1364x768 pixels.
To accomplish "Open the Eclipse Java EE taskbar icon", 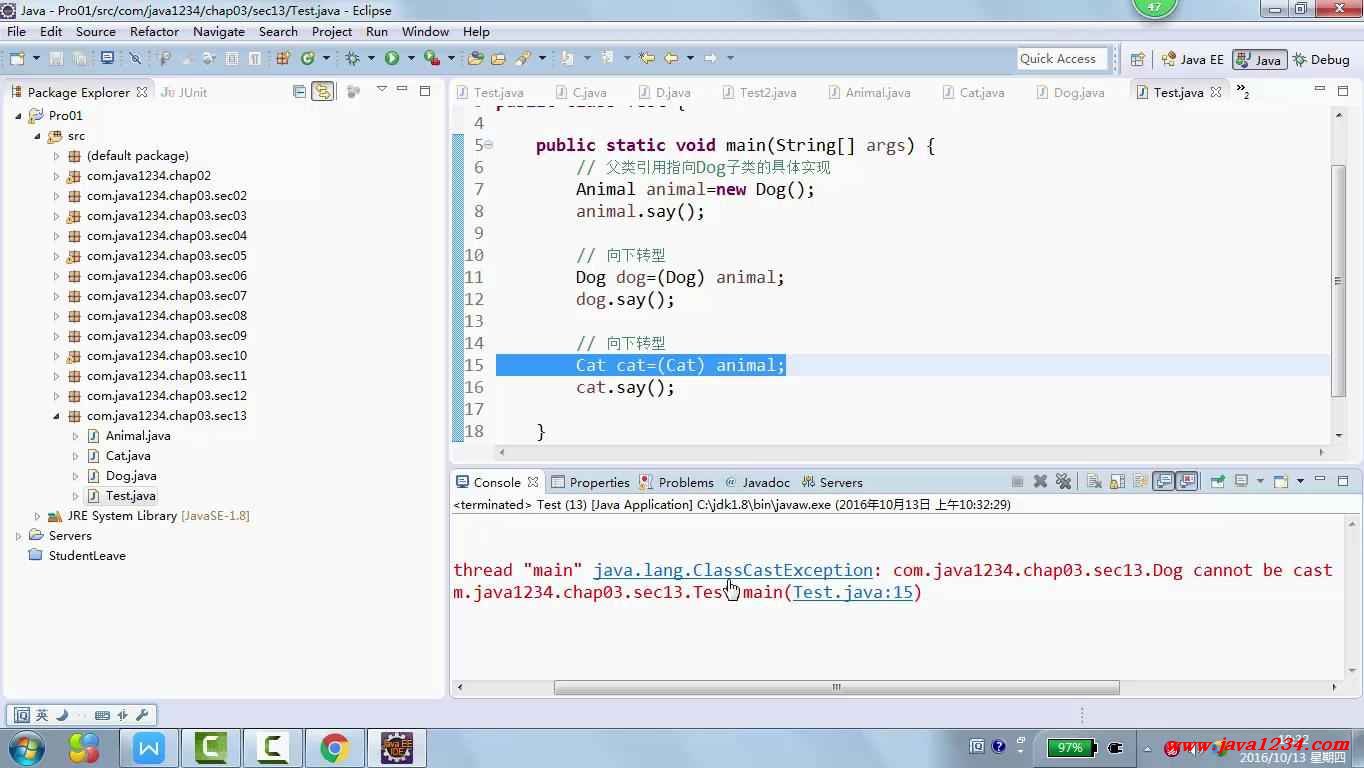I will (397, 747).
